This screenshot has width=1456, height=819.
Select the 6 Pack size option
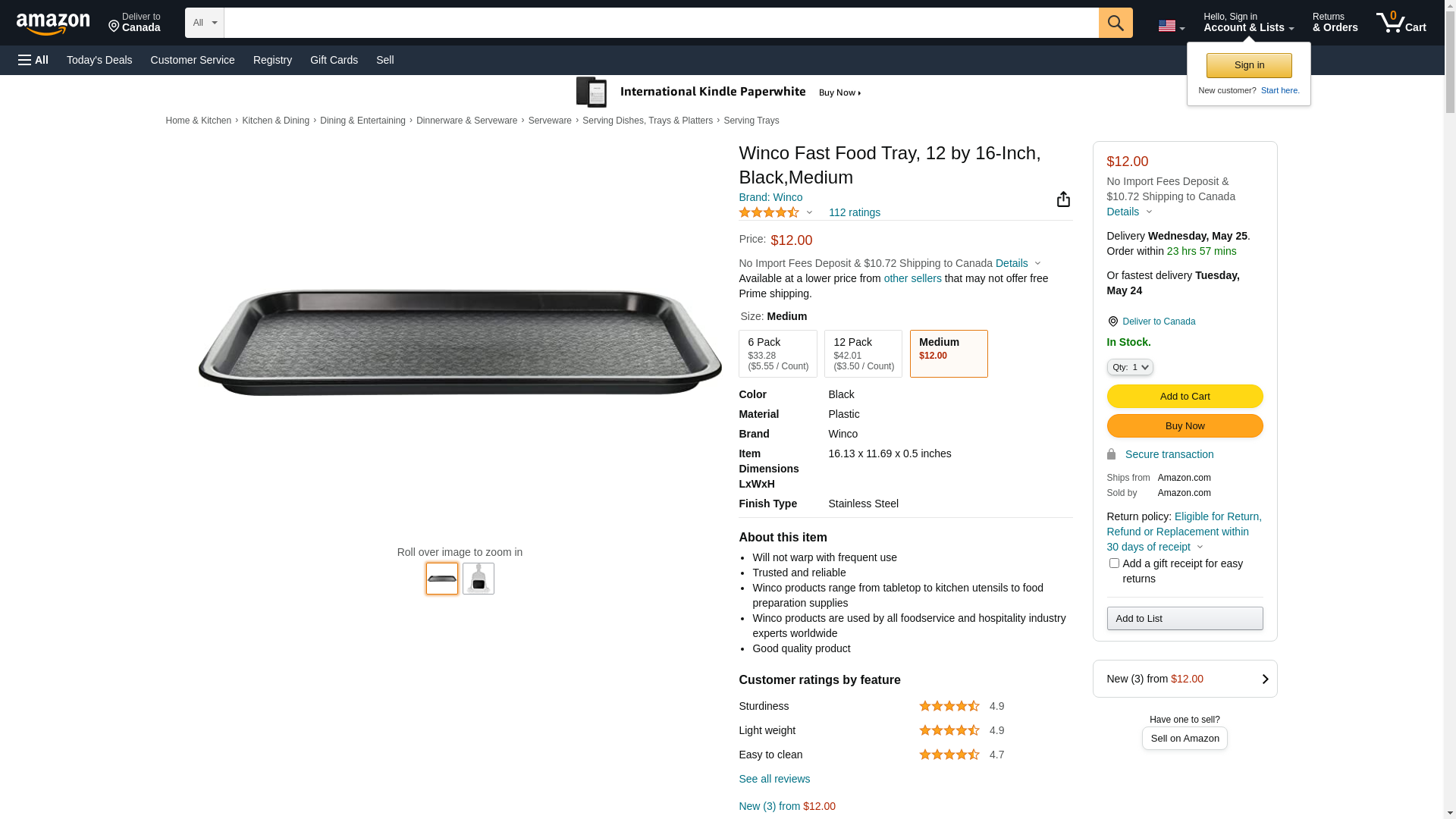click(777, 353)
